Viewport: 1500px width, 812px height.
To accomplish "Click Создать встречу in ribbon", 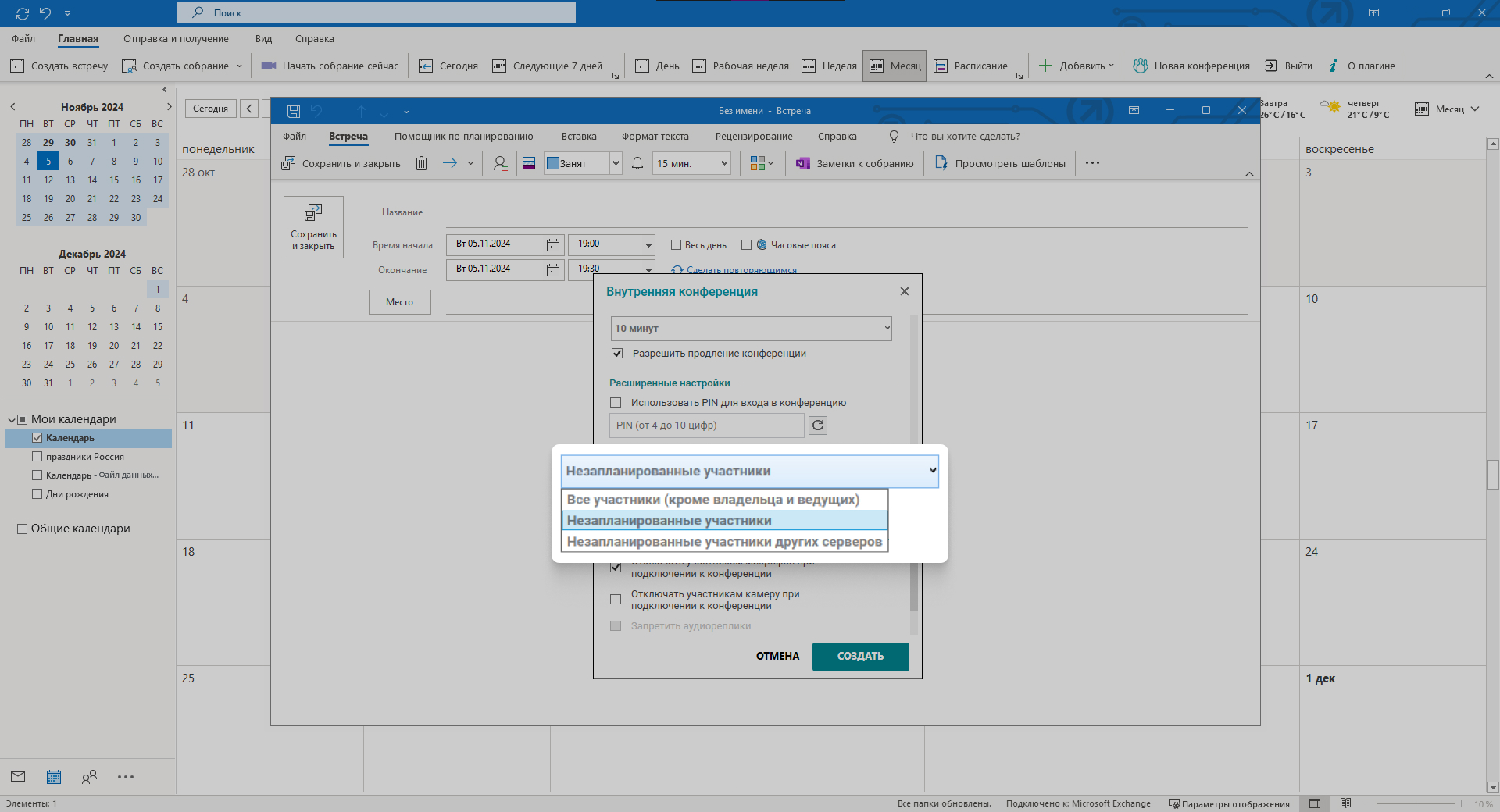I will [59, 66].
